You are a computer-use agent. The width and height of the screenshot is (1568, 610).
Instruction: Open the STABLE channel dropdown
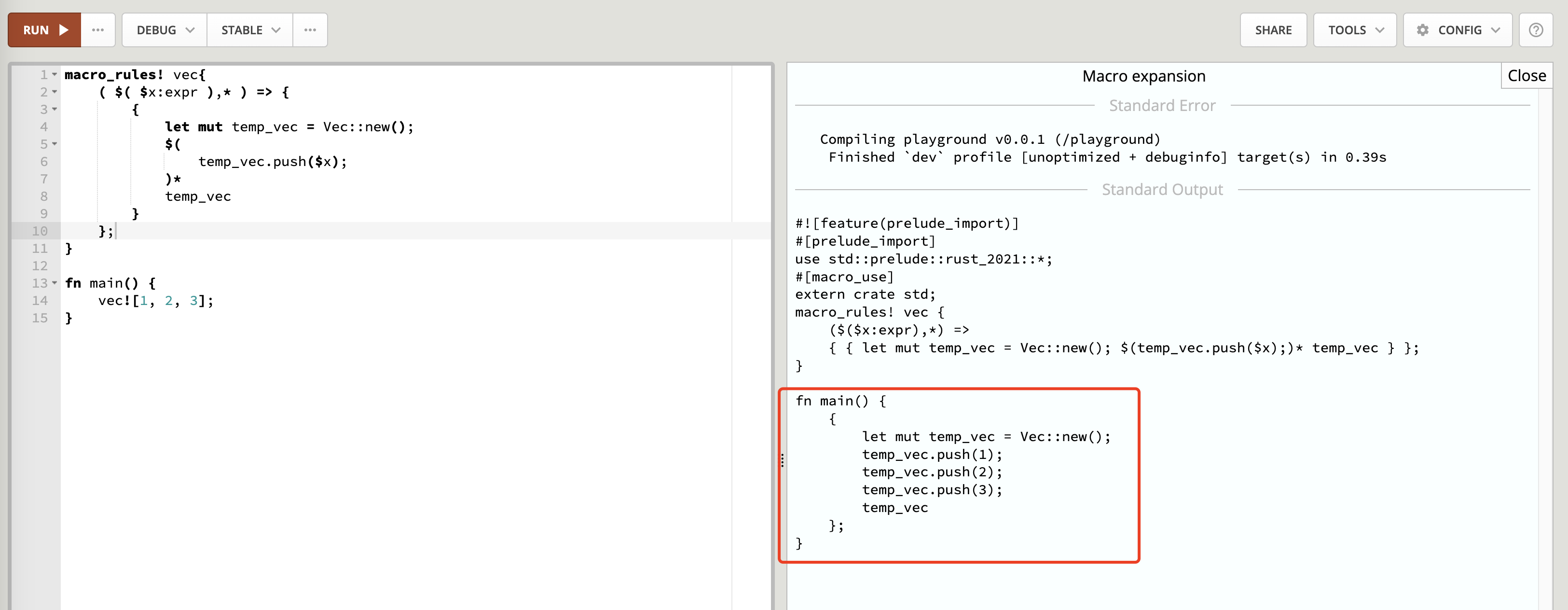[249, 30]
